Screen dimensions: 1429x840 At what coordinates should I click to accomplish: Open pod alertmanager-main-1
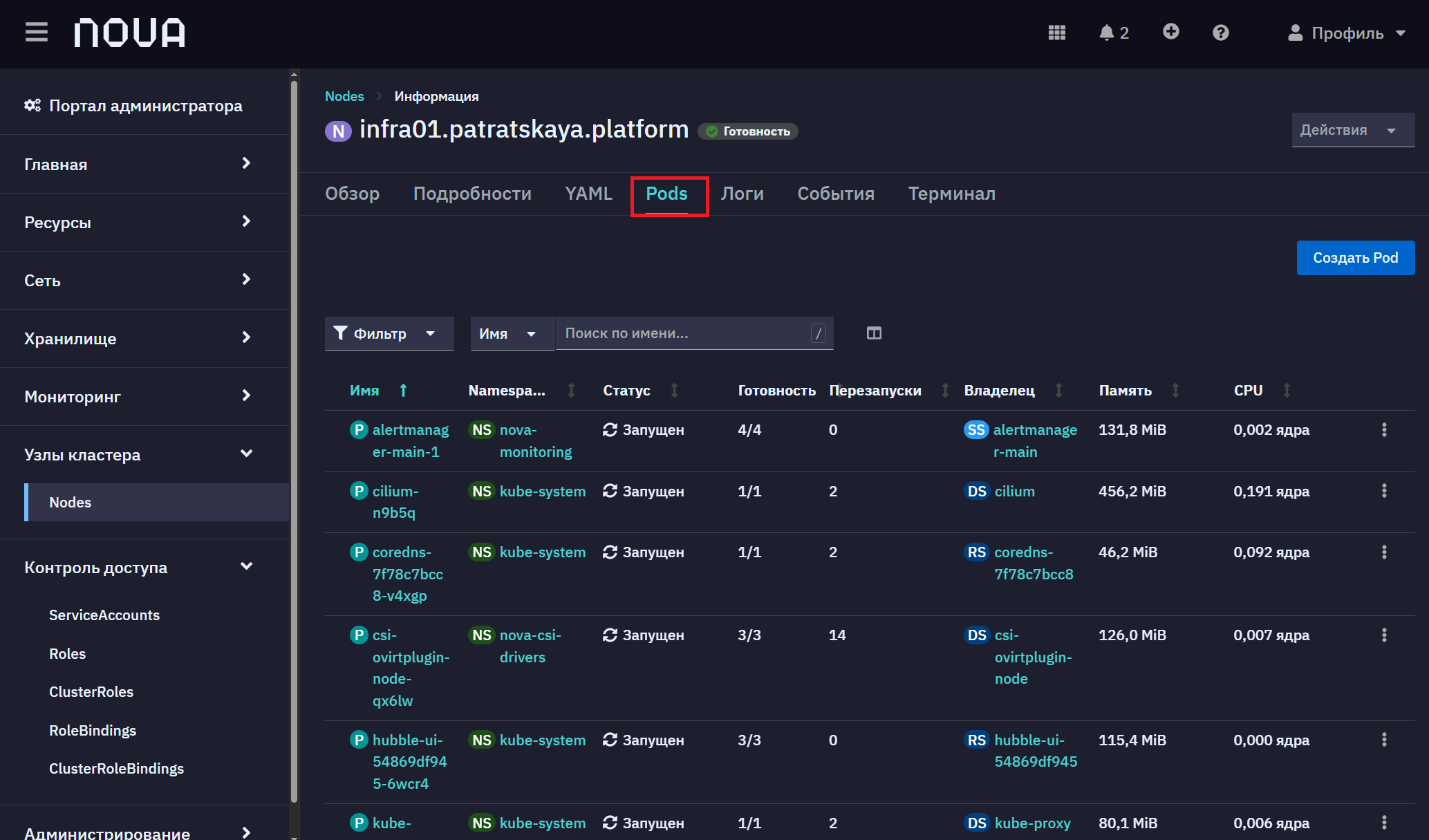tap(410, 440)
